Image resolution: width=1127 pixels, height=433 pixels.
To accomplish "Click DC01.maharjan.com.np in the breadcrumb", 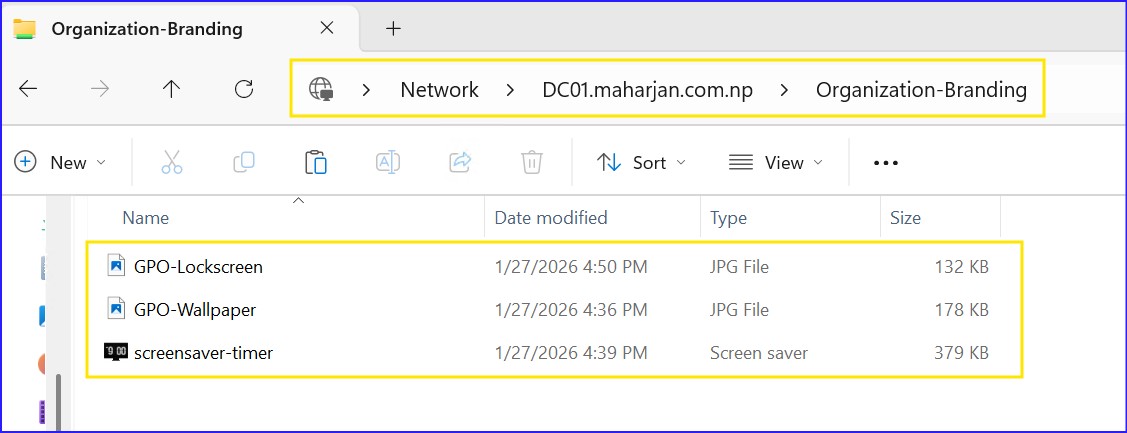I will [647, 90].
